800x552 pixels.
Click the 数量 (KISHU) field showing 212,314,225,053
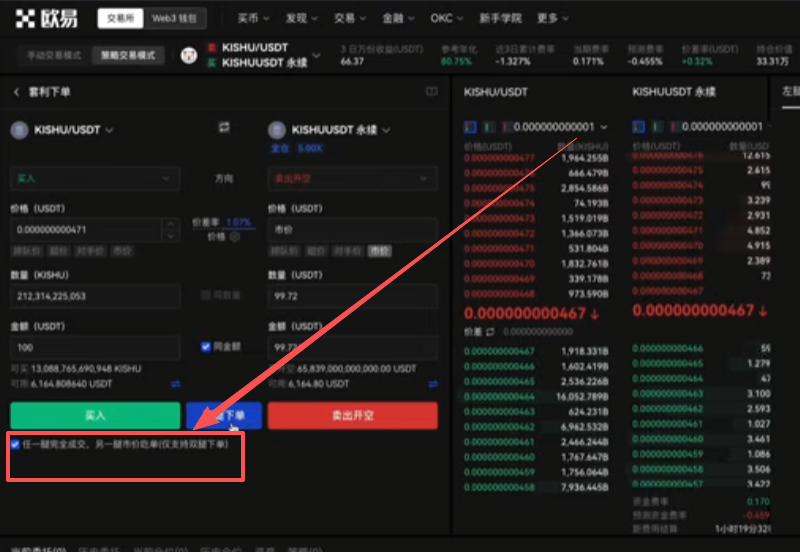tap(95, 296)
